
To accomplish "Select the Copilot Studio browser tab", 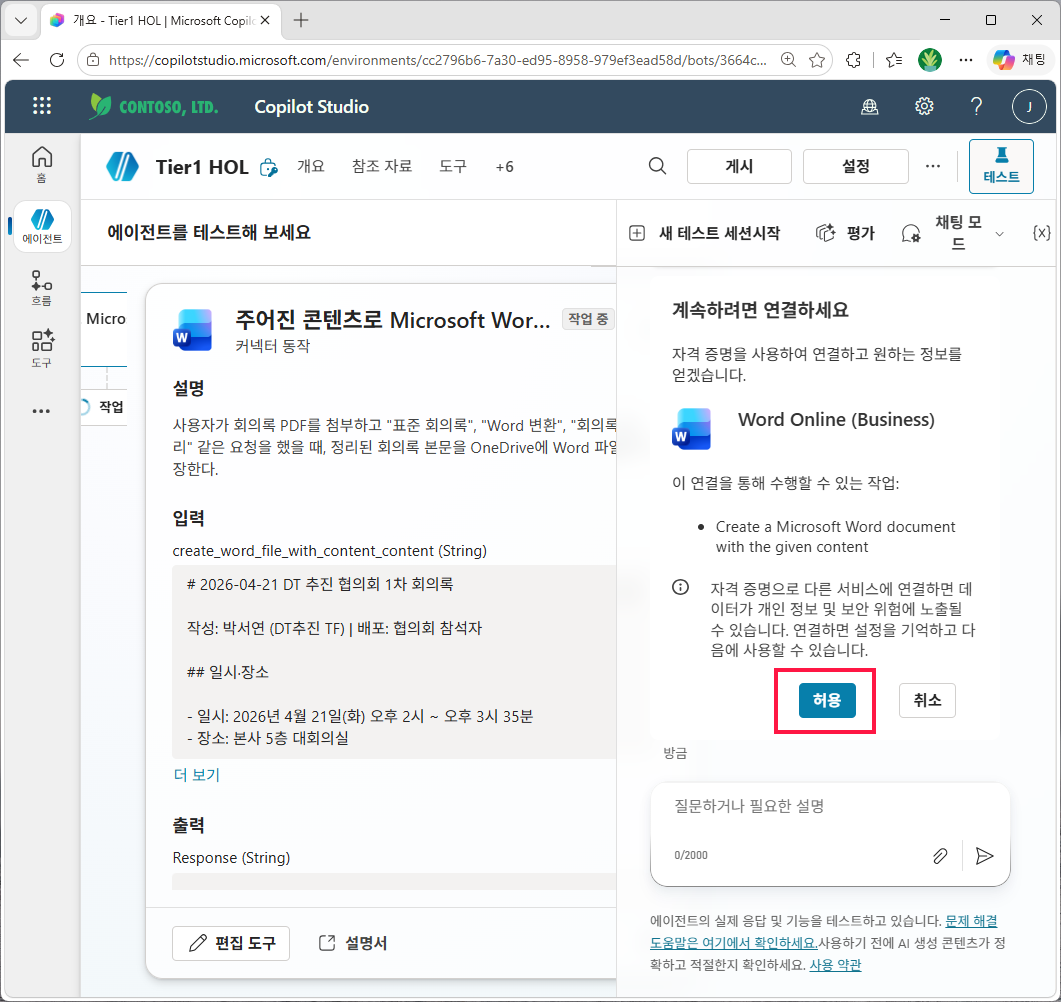I will (160, 20).
